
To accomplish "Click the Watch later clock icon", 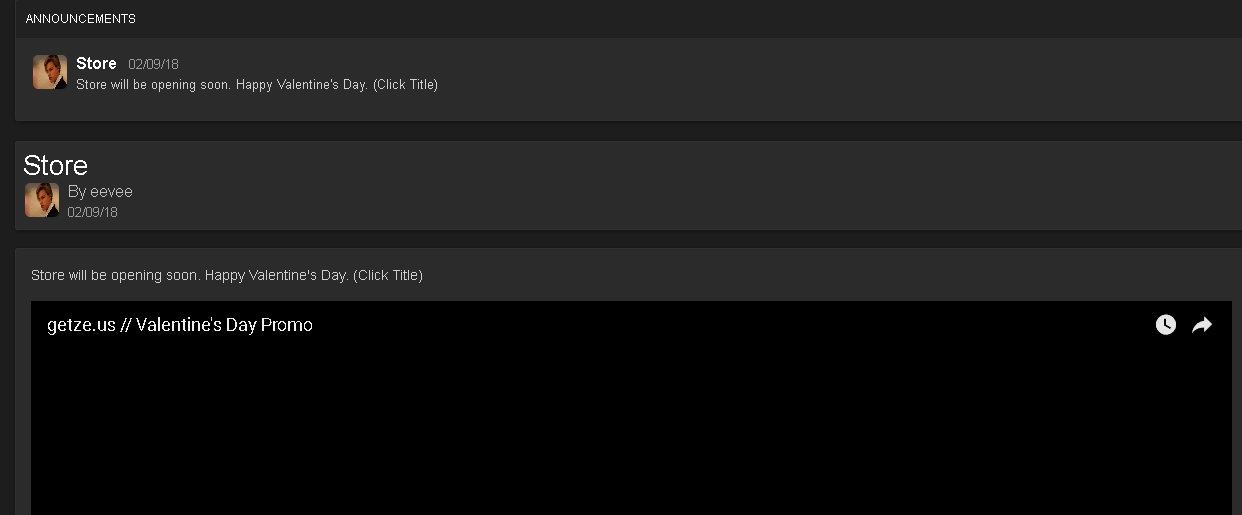I will (x=1165, y=325).
